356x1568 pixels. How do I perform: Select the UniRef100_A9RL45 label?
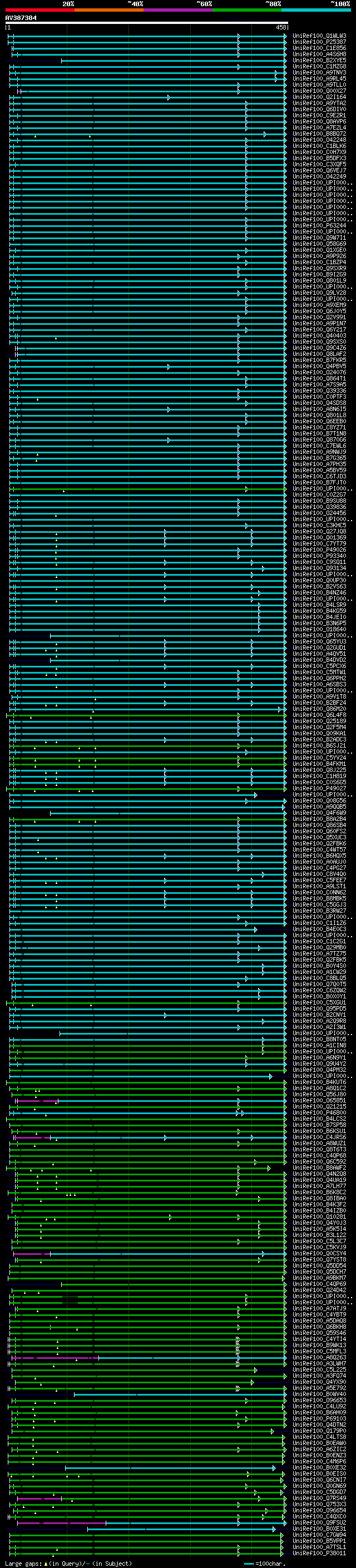coord(319,78)
